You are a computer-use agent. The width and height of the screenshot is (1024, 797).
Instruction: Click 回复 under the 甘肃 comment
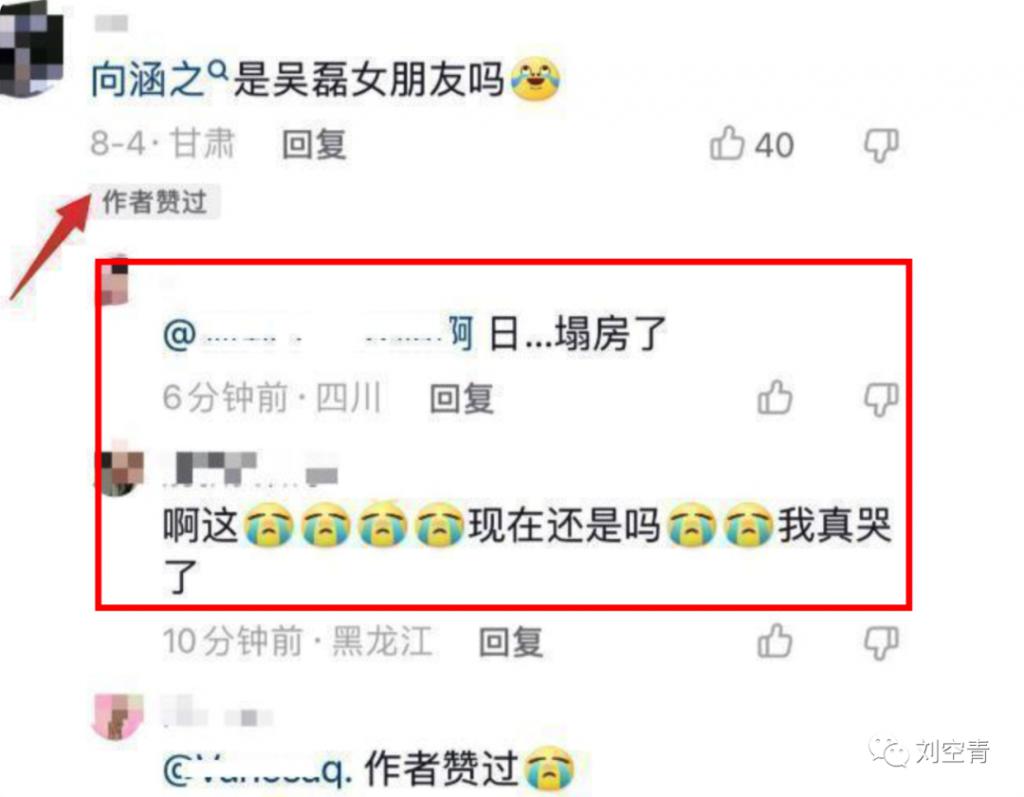click(x=313, y=144)
